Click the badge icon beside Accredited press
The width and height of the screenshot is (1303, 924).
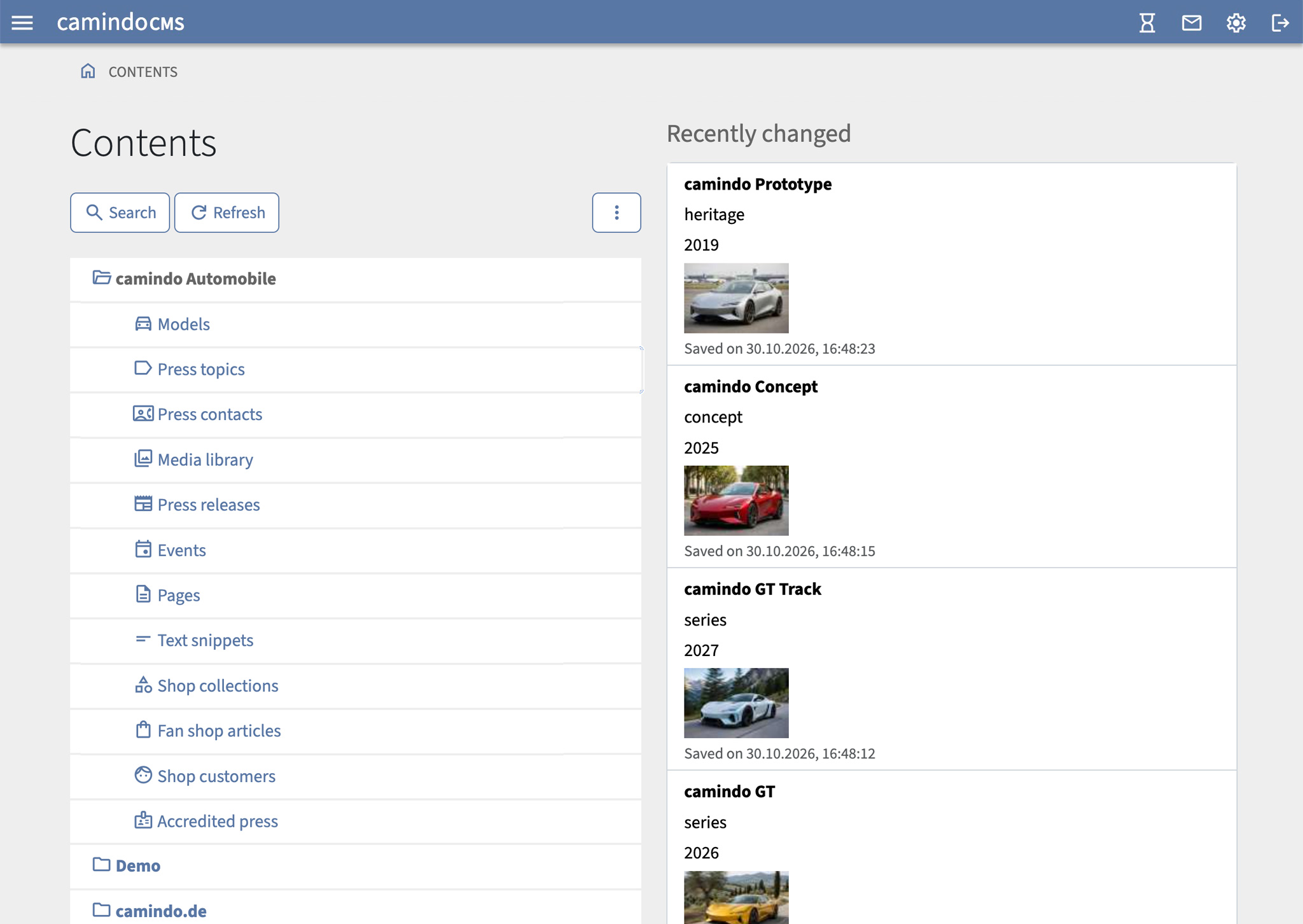[143, 820]
